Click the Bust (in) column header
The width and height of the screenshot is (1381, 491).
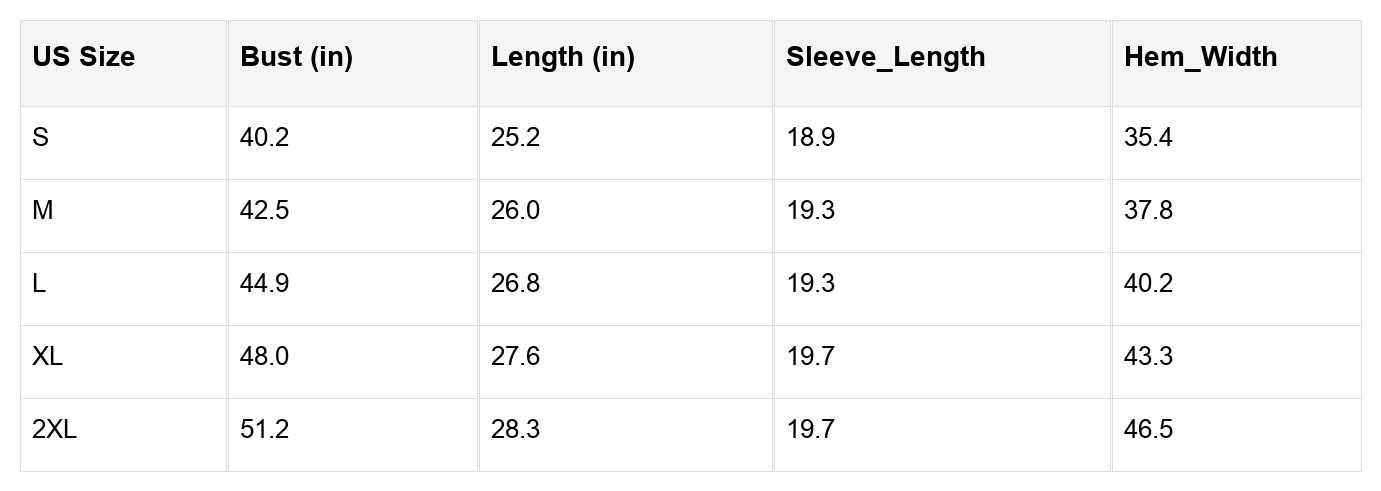click(296, 57)
